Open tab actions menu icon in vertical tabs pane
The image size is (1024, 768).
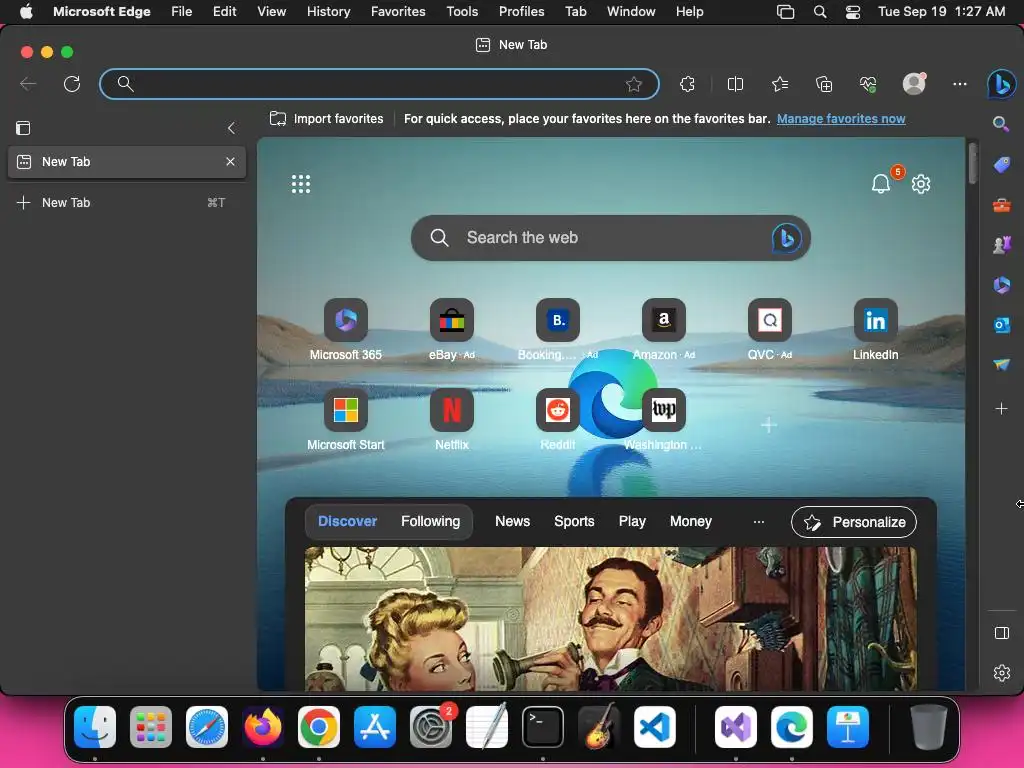pos(23,128)
